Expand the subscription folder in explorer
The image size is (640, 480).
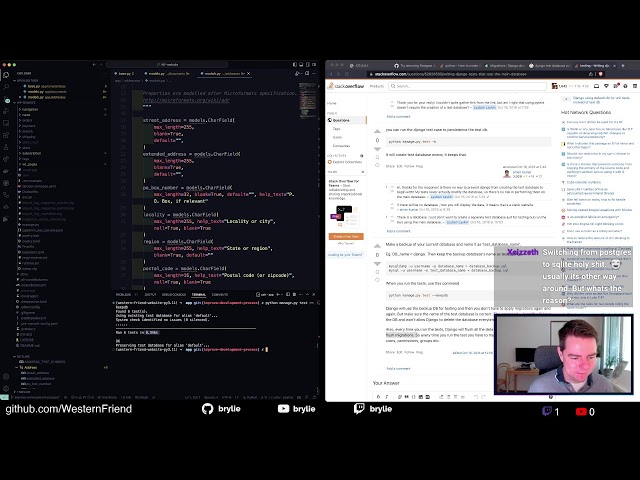[31, 153]
